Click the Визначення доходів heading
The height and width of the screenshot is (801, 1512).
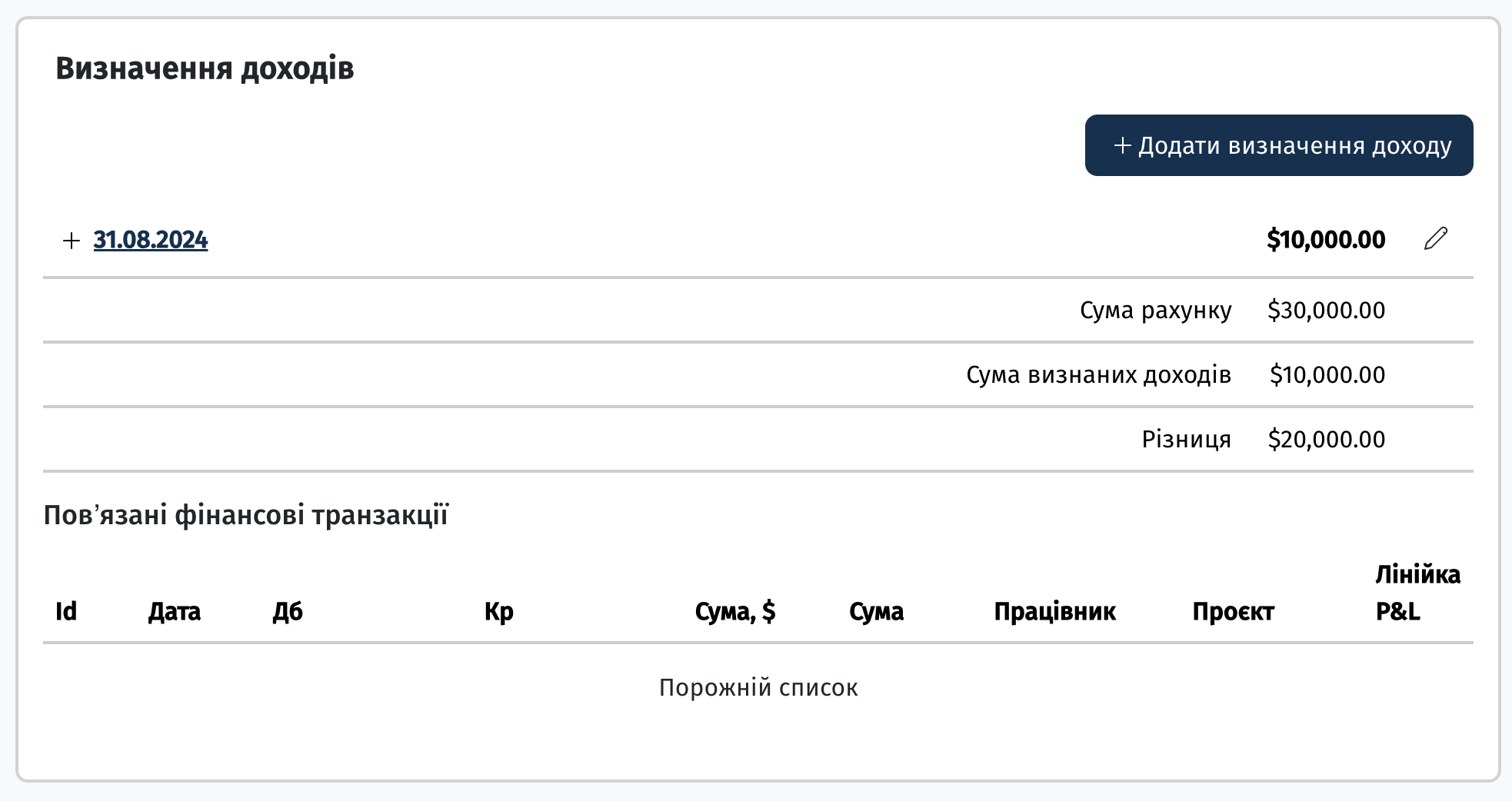tap(205, 68)
